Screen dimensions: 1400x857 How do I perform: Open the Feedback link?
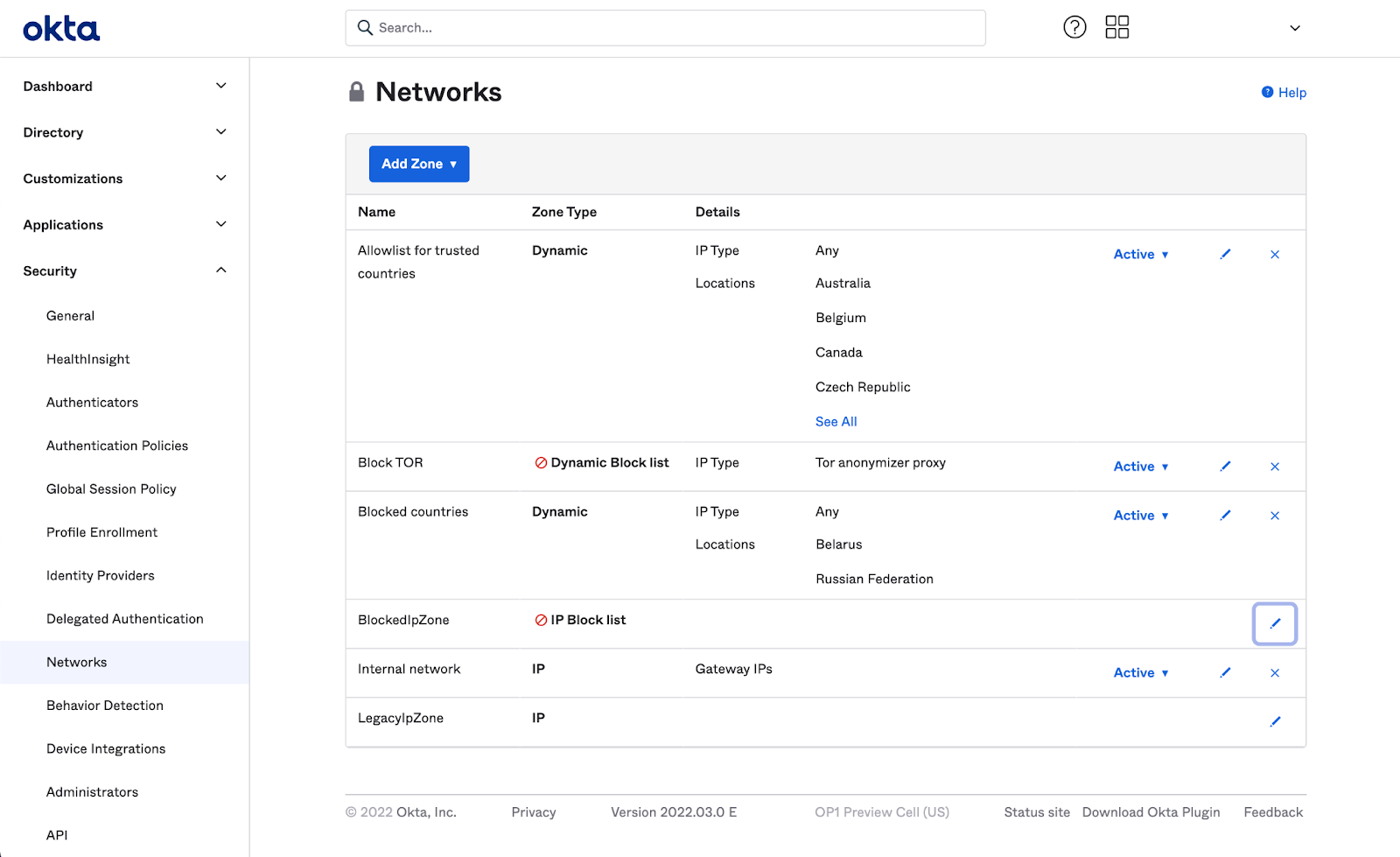[1273, 812]
